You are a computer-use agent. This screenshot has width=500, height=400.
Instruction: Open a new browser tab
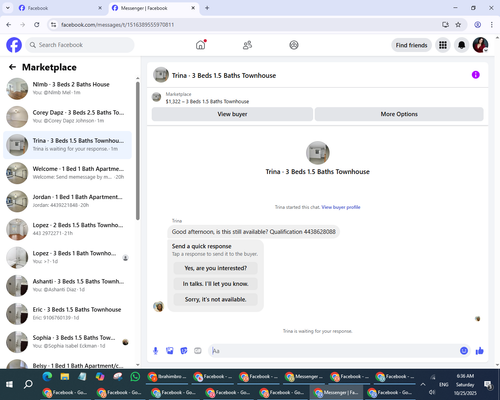pyautogui.click(x=207, y=8)
